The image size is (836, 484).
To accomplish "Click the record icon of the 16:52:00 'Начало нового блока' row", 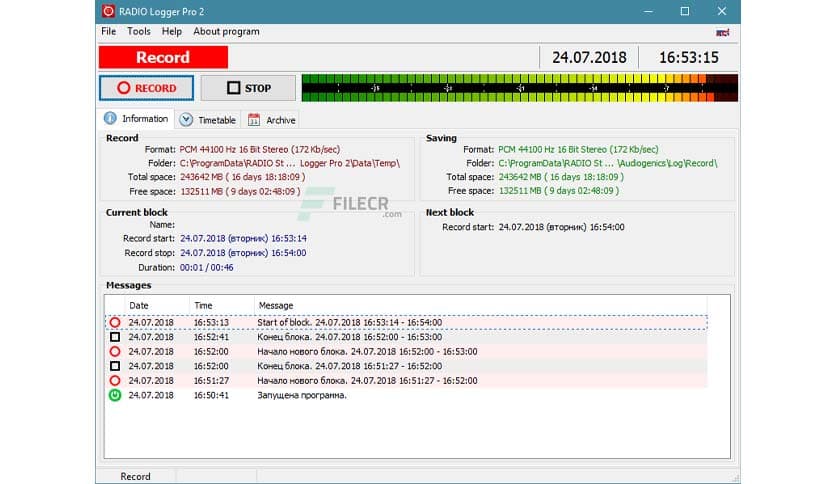I will tap(115, 351).
